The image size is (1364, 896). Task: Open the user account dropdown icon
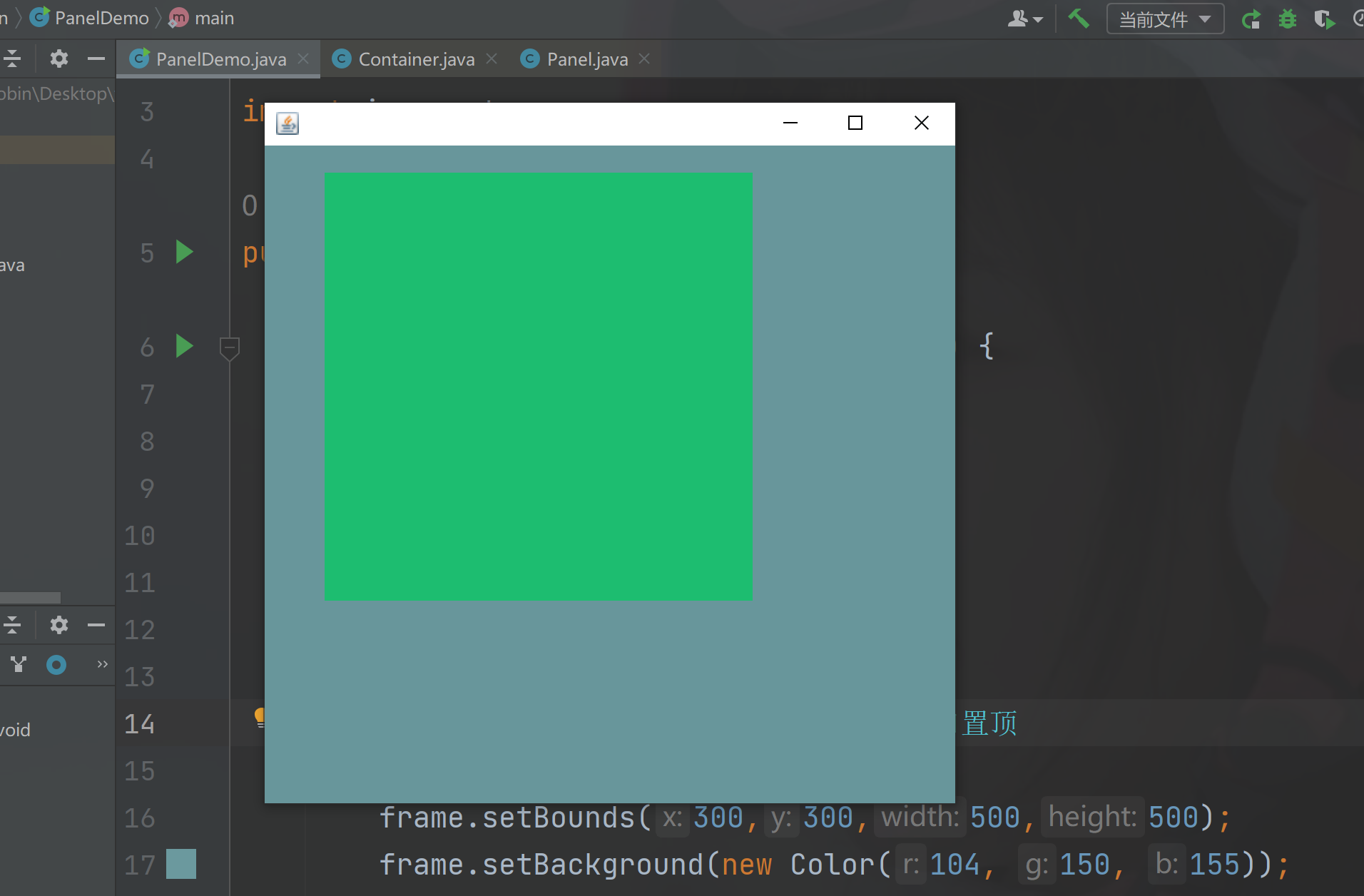pyautogui.click(x=1025, y=19)
